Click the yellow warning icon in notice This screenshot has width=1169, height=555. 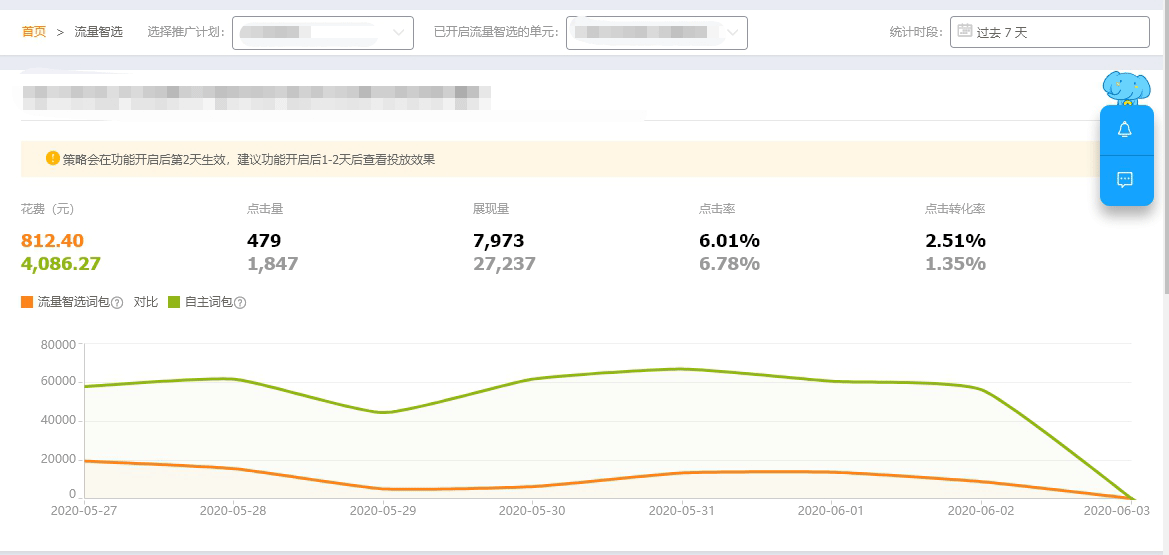coord(53,158)
